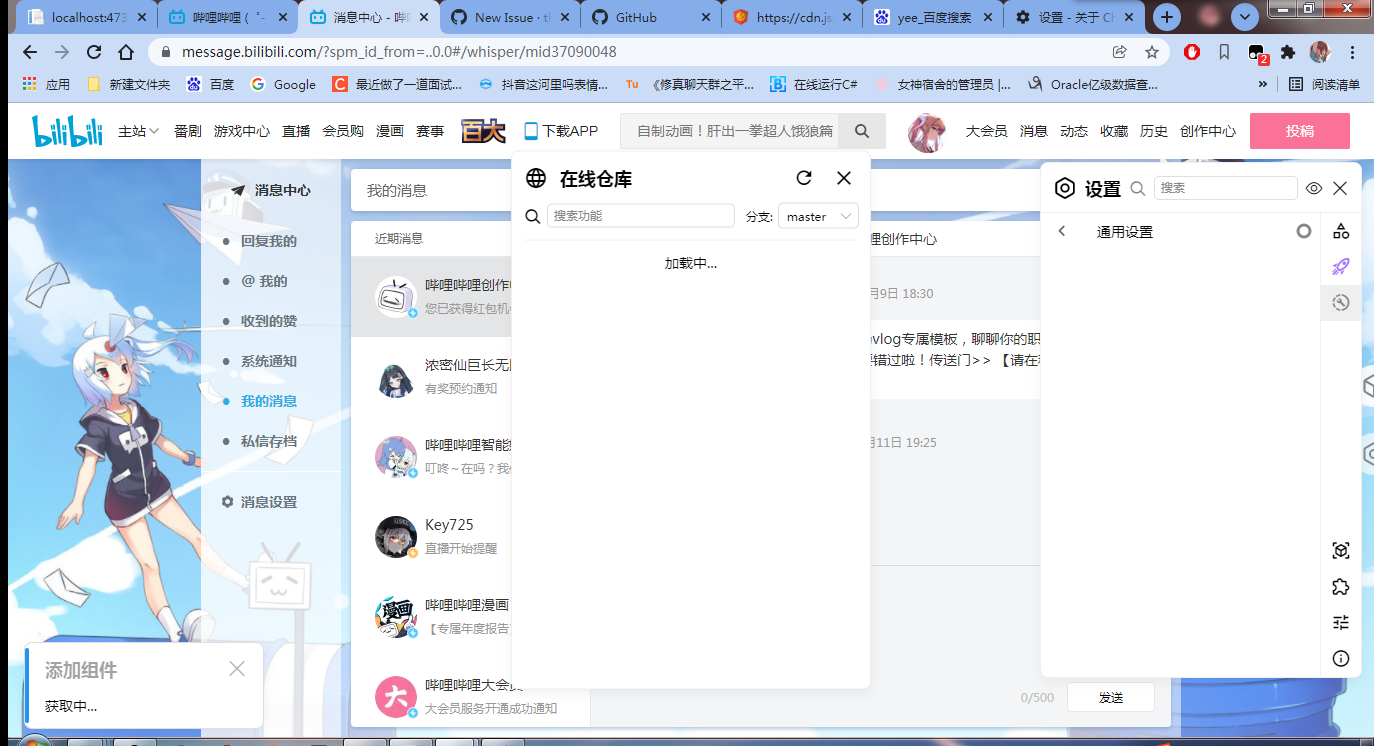Select the wrench-clock icon in settings sidebar
Viewport: 1374px width, 746px height.
click(1341, 302)
